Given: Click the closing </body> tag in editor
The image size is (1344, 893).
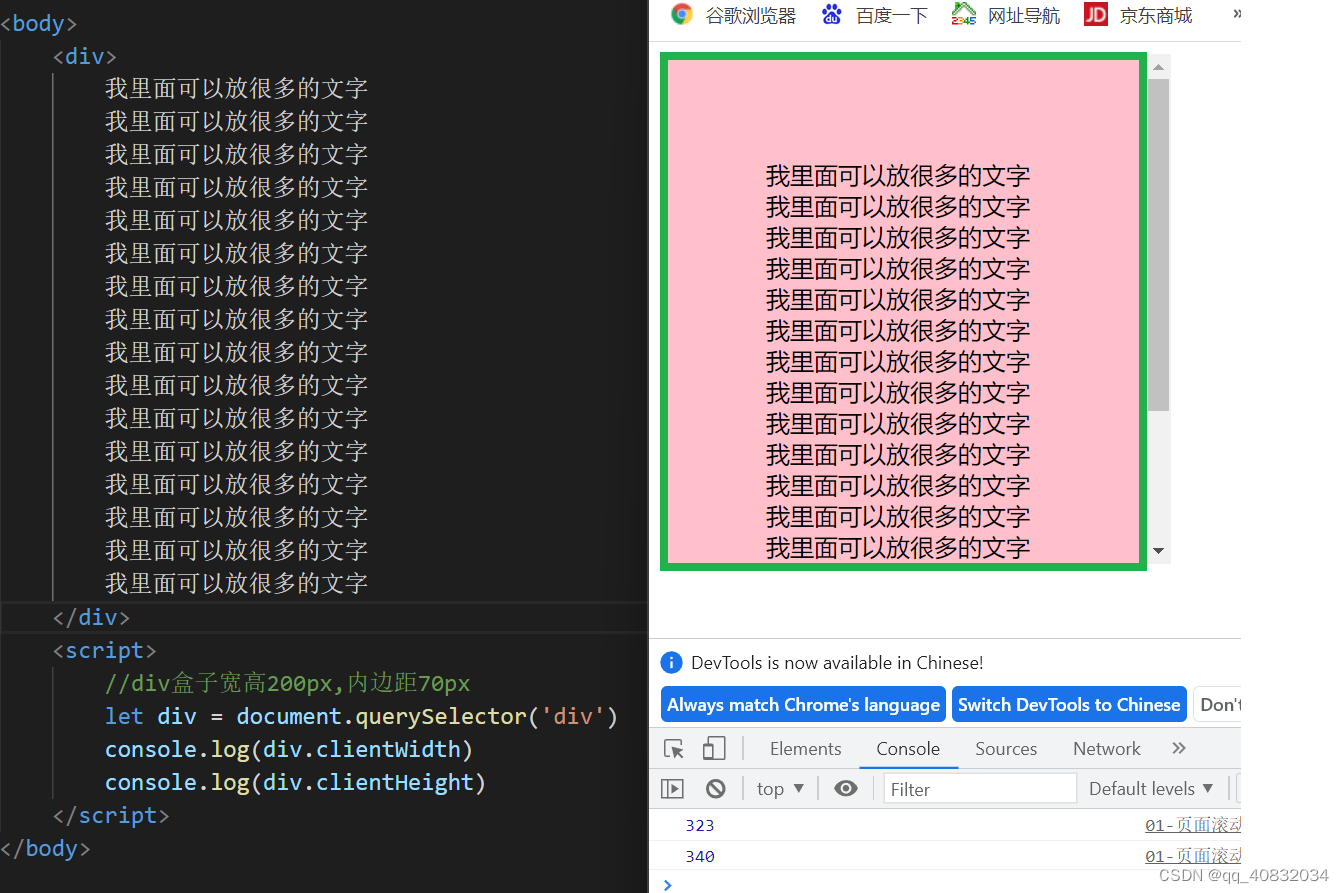Looking at the screenshot, I should [45, 848].
